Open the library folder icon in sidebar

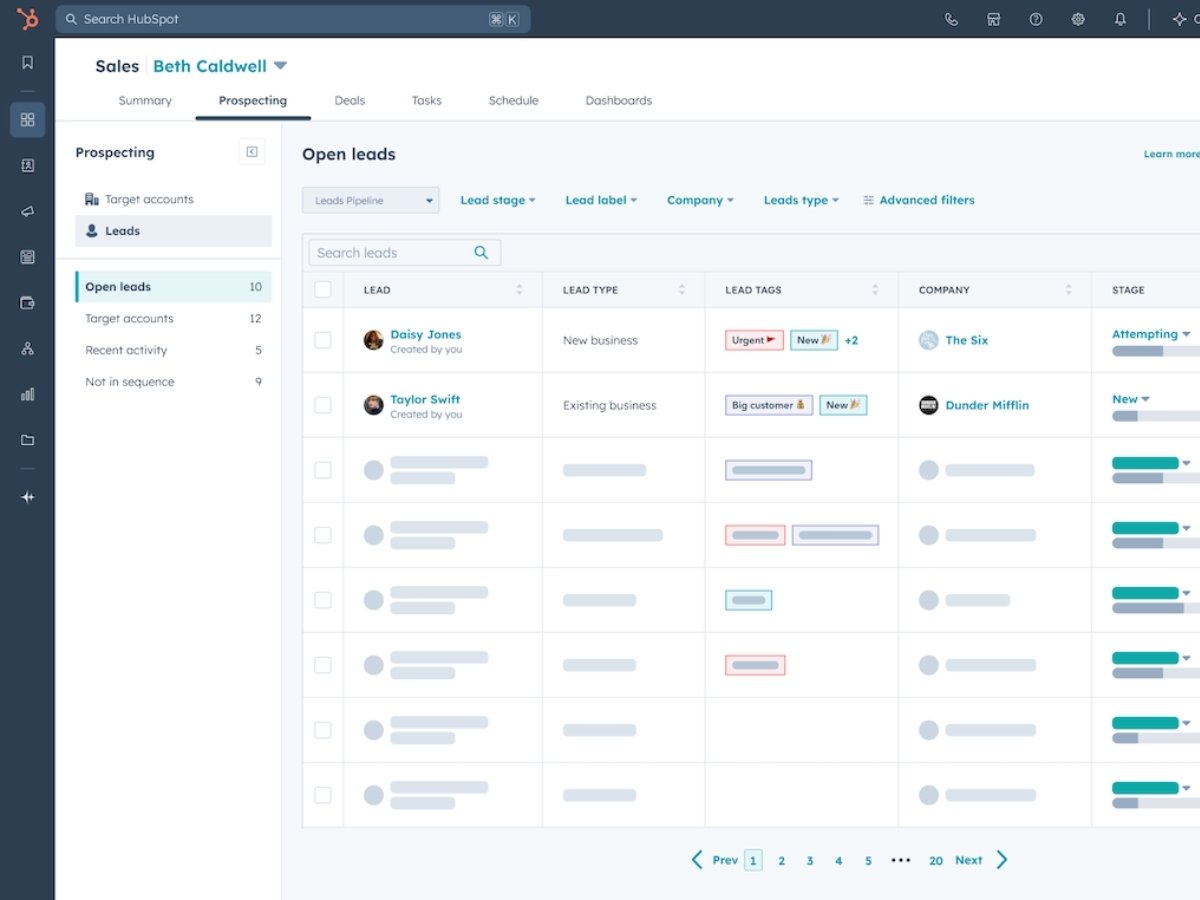pyautogui.click(x=27, y=440)
